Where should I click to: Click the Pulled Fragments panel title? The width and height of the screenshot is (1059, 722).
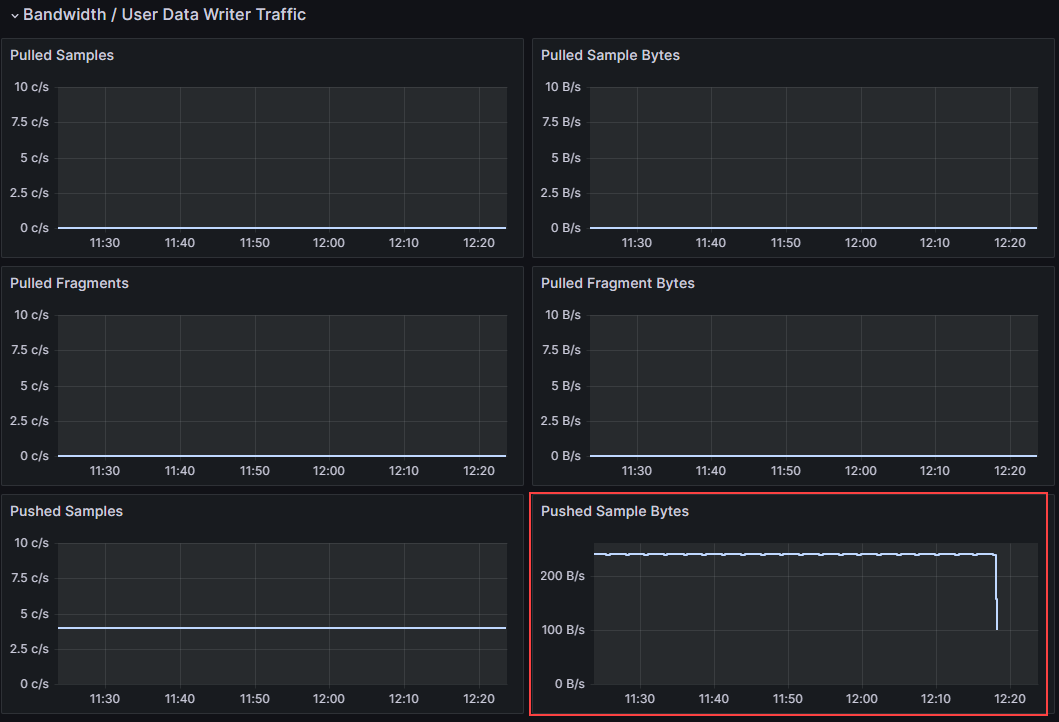click(x=68, y=283)
